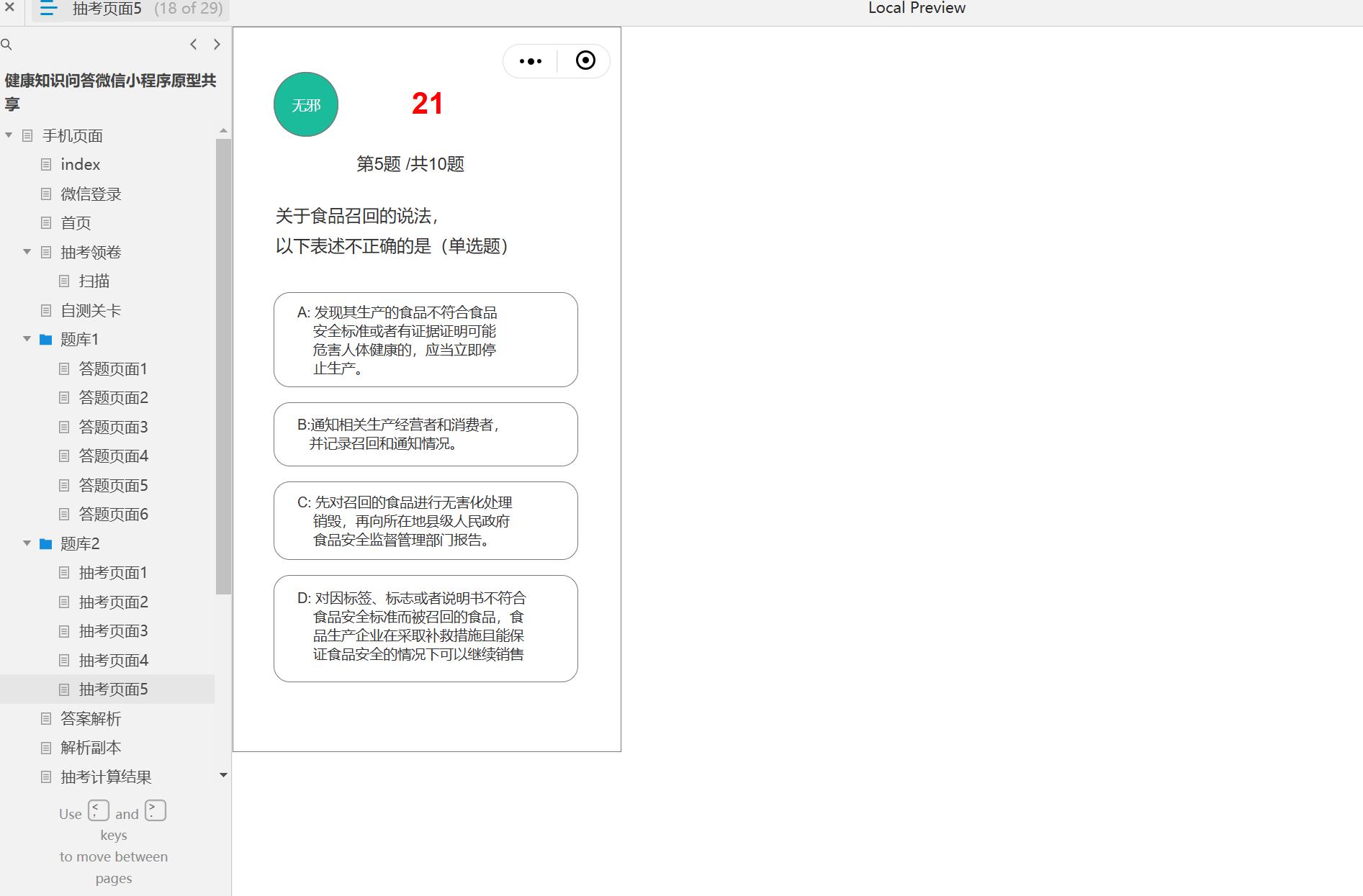
Task: Open the 答案解析 page
Action: (x=91, y=718)
